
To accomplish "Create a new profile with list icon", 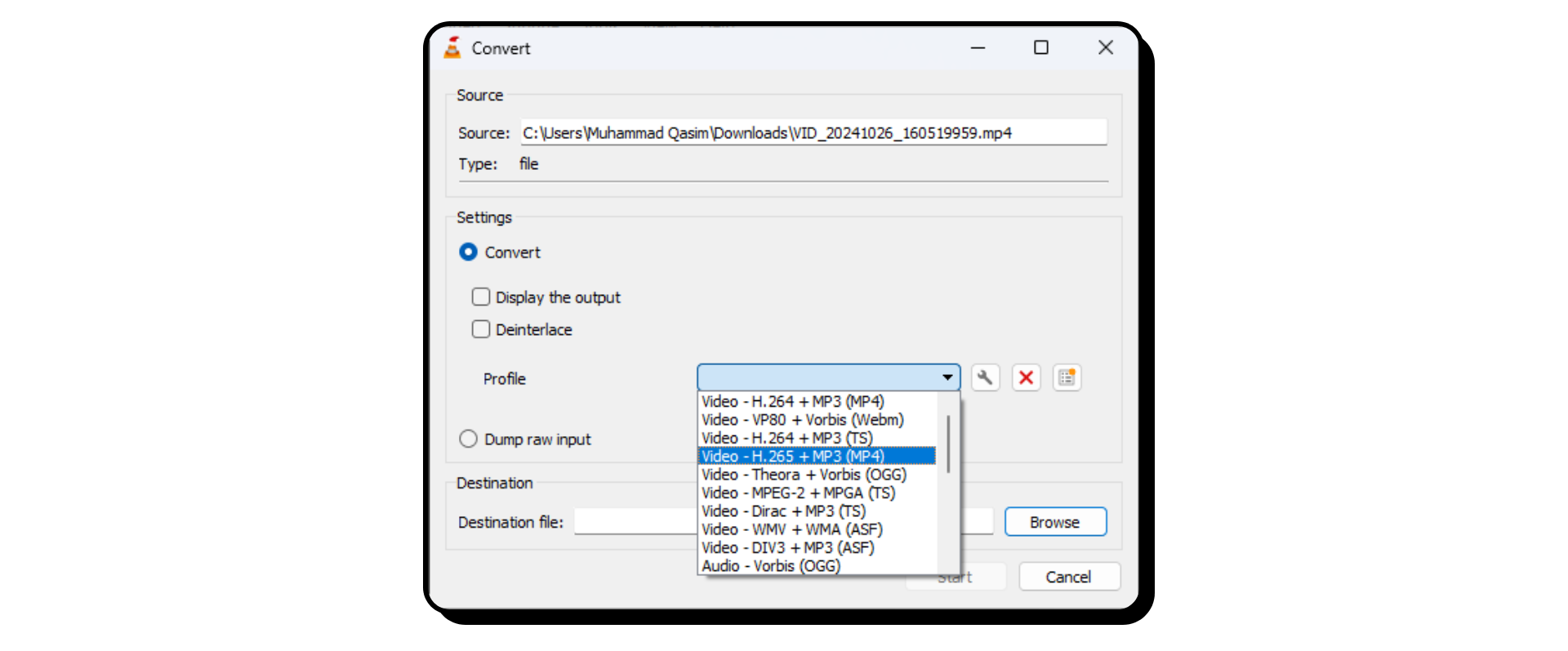I will 1067,377.
